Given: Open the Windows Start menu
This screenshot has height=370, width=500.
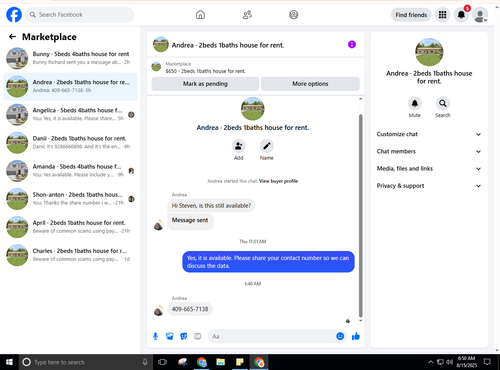Looking at the screenshot, I should pos(9,362).
